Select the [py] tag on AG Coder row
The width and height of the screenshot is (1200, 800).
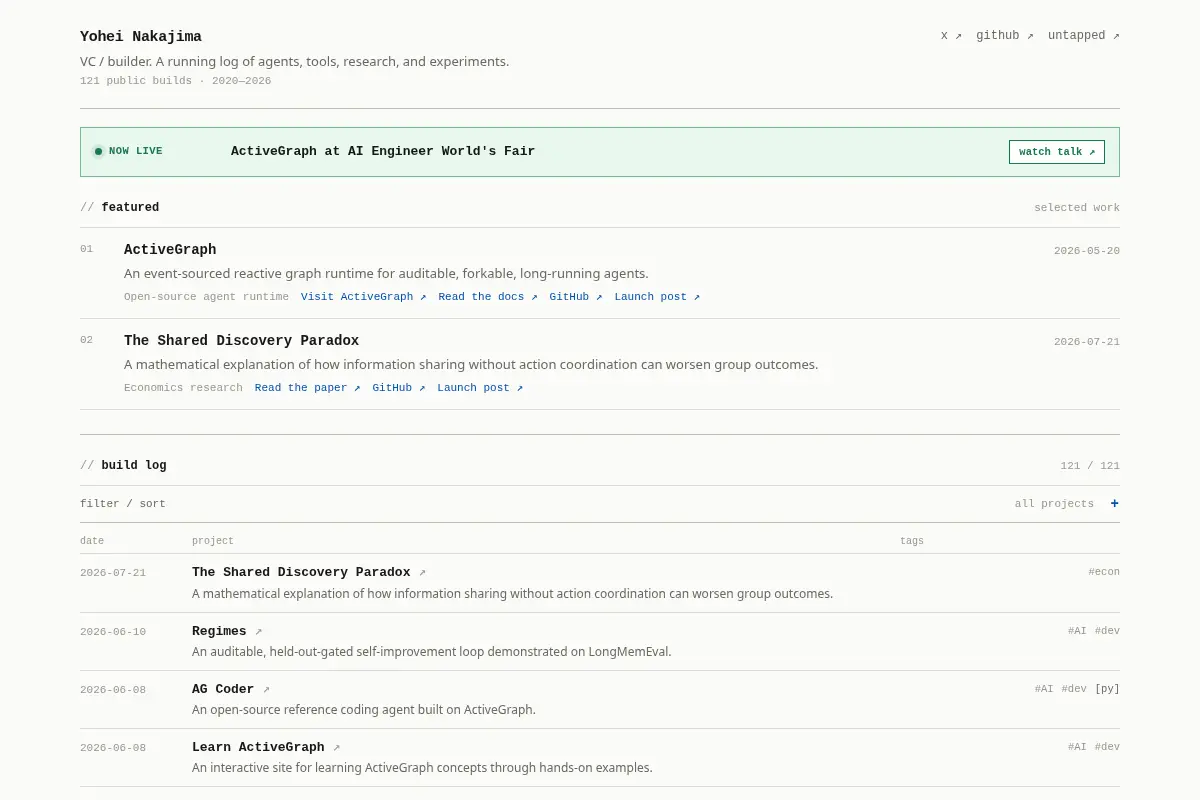click(1107, 689)
